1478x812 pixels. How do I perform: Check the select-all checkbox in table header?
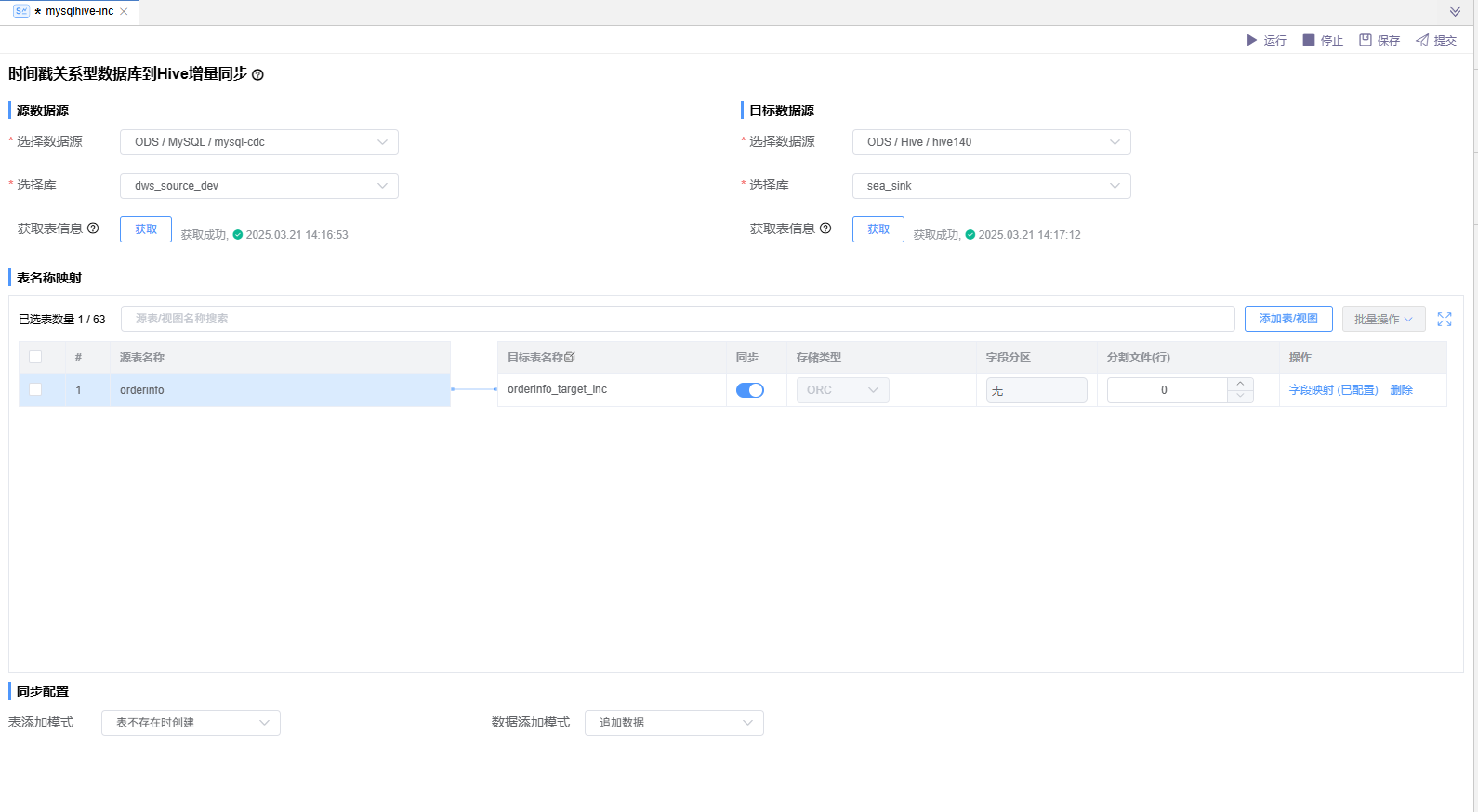[x=35, y=357]
